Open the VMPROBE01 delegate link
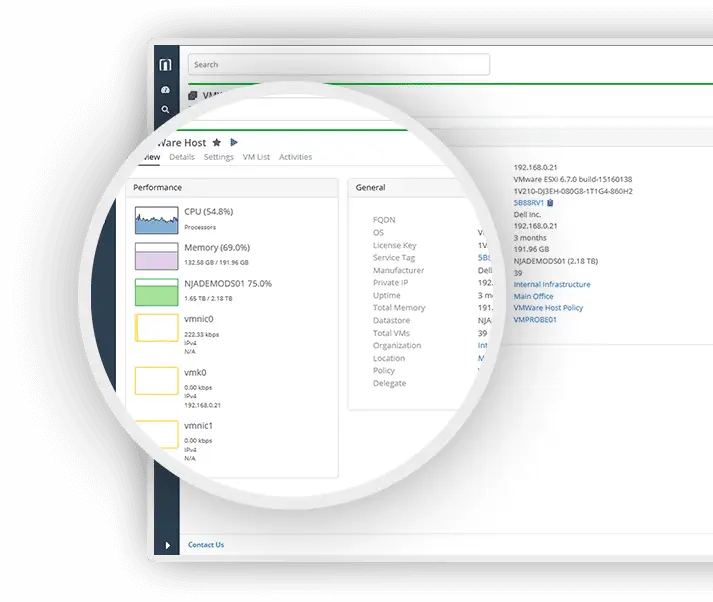 tap(535, 320)
